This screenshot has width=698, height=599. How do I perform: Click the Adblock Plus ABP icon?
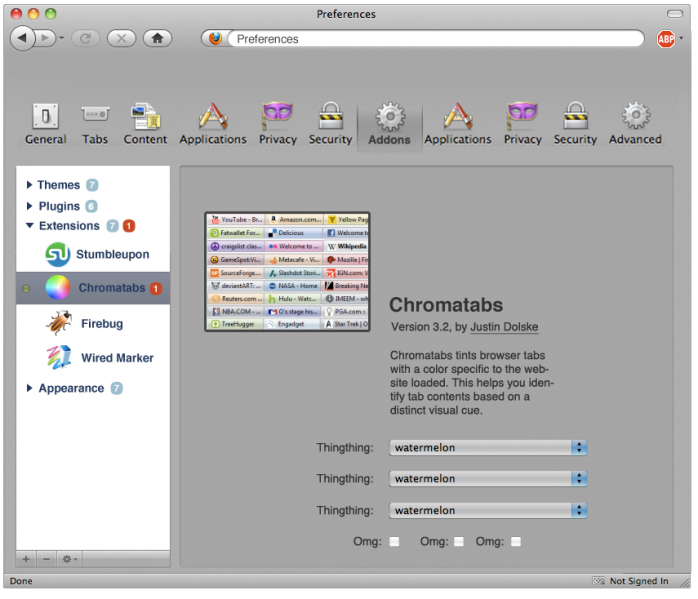click(666, 39)
